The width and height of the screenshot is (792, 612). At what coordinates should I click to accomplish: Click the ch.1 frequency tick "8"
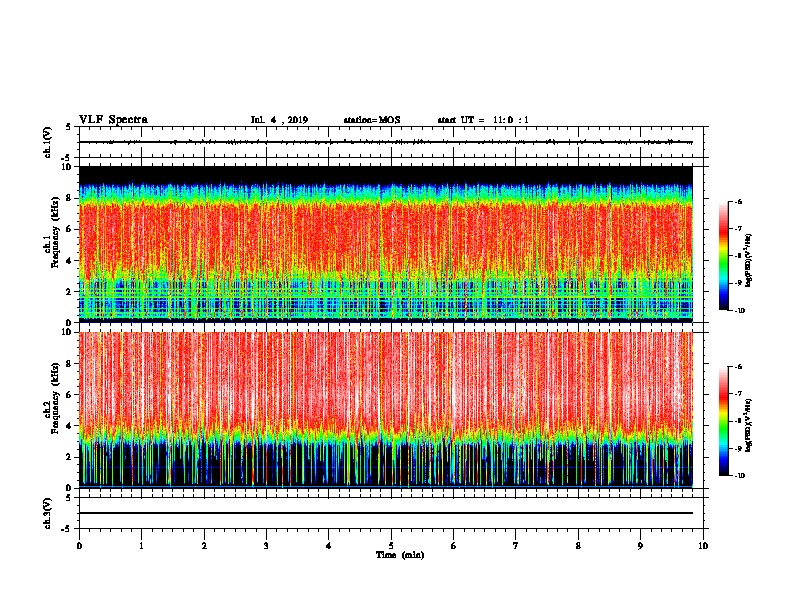(x=69, y=198)
